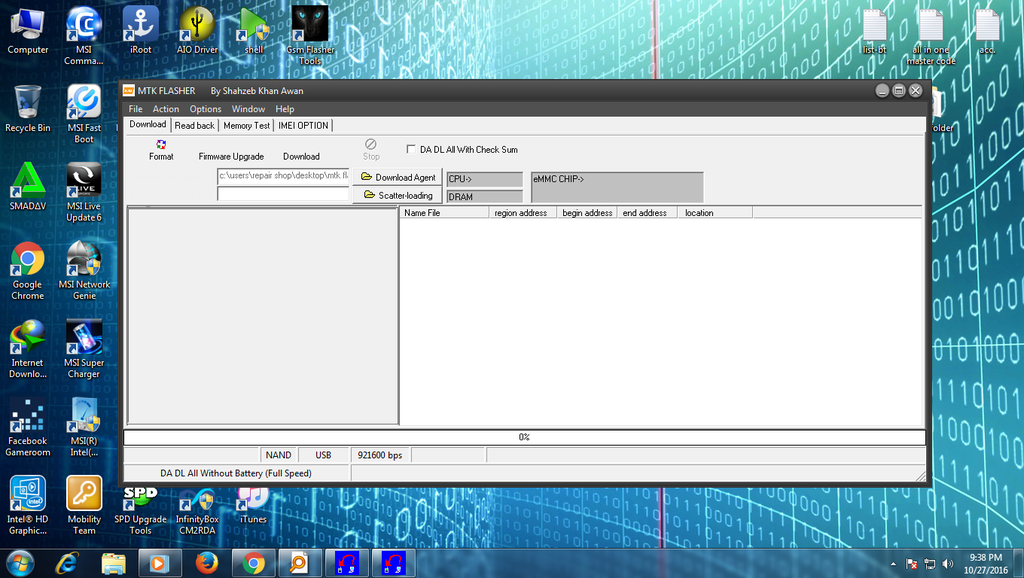The width and height of the screenshot is (1024, 578).
Task: Click the Format tool icon
Action: click(161, 145)
